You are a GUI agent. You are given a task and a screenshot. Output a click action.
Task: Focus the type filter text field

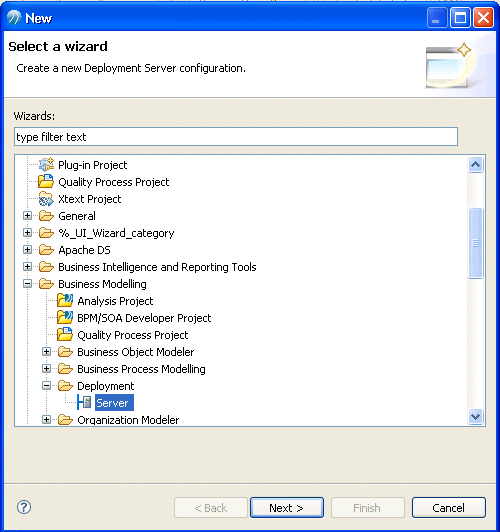pos(236,137)
